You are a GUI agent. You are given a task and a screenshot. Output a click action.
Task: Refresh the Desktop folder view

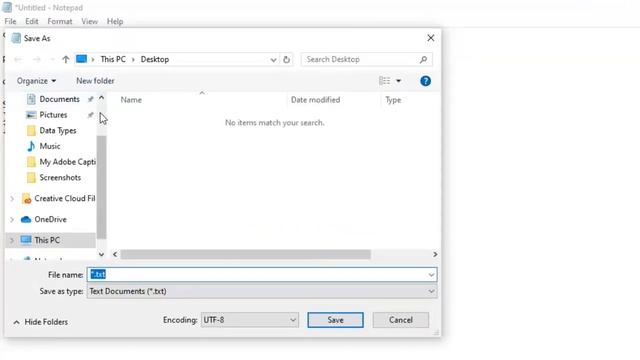point(287,60)
